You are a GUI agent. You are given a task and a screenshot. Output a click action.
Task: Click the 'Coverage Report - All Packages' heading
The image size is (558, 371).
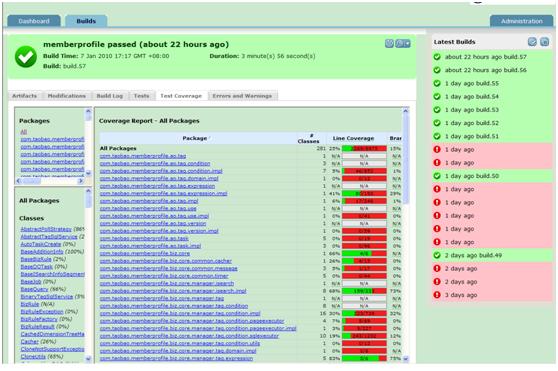(x=149, y=121)
